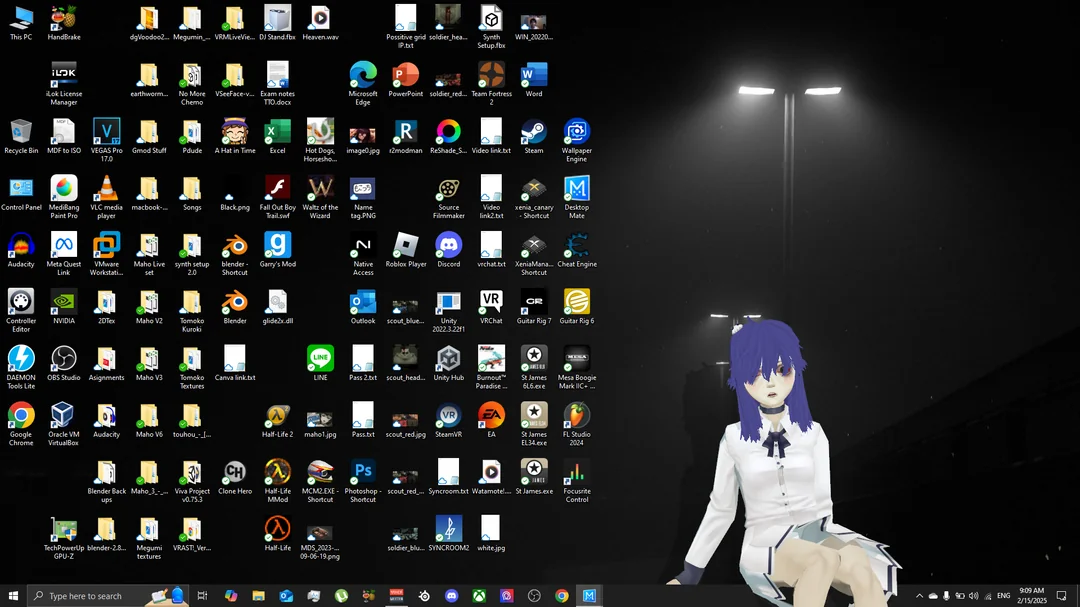1080x607 pixels.
Task: Expand the hidden system tray icons
Action: point(919,596)
